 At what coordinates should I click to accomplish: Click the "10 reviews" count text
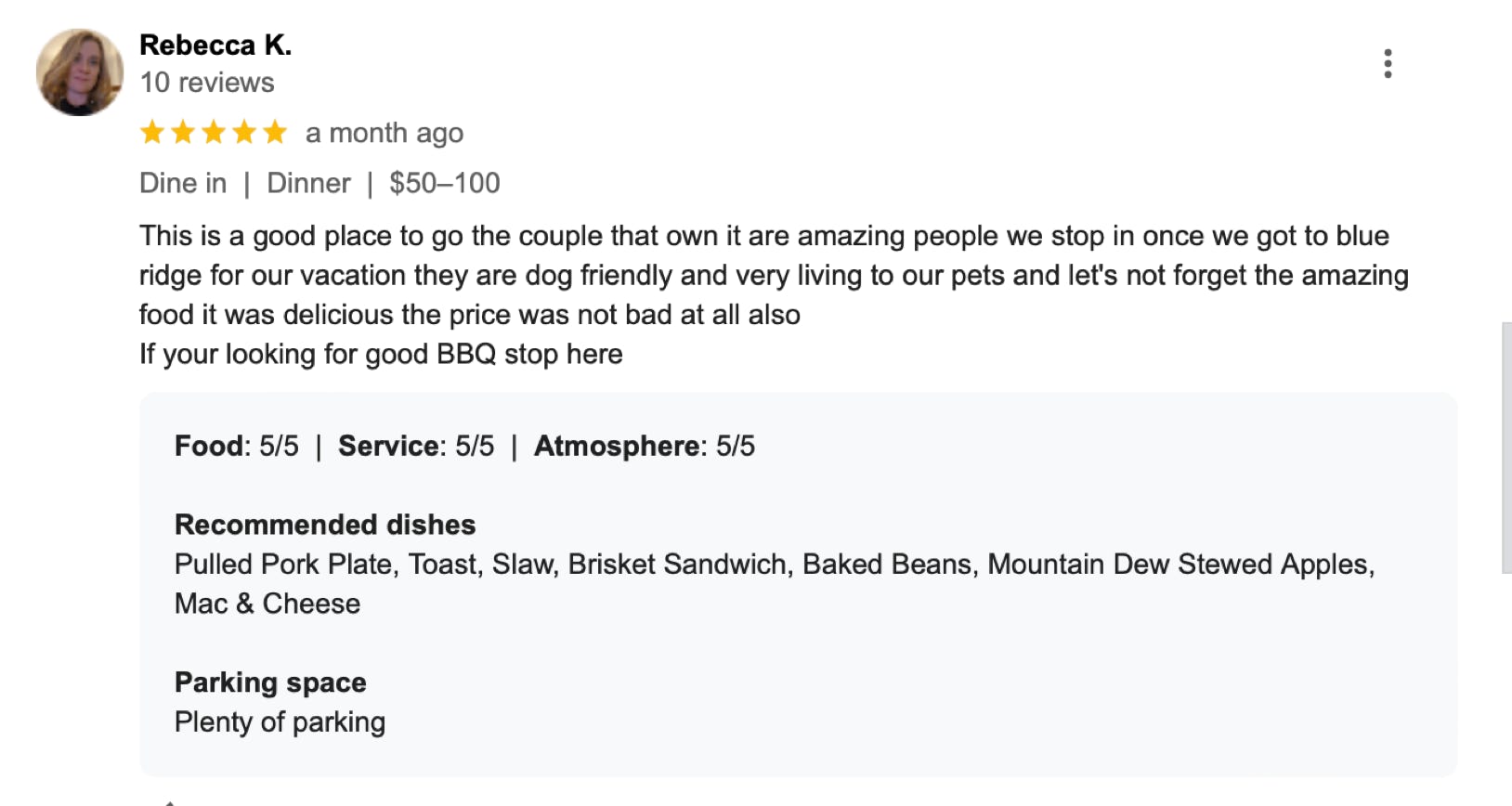coord(207,83)
